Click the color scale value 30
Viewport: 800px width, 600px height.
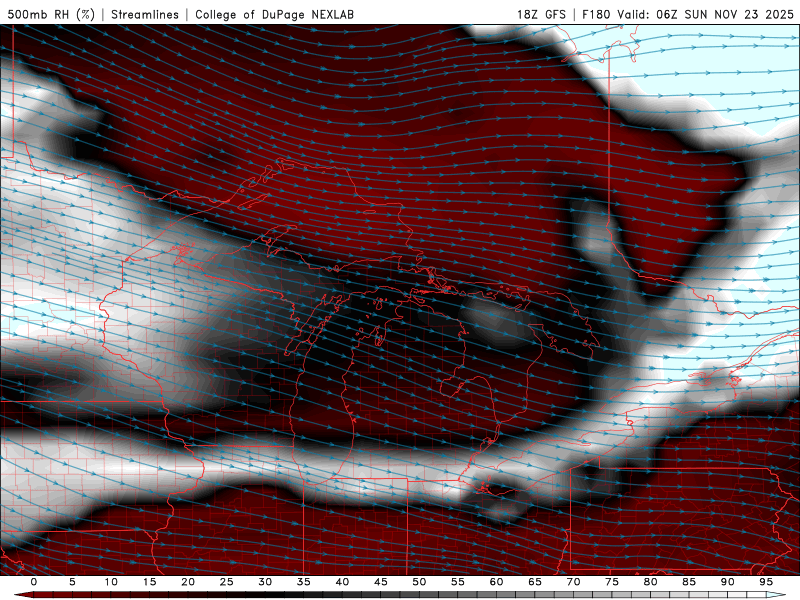click(x=265, y=582)
